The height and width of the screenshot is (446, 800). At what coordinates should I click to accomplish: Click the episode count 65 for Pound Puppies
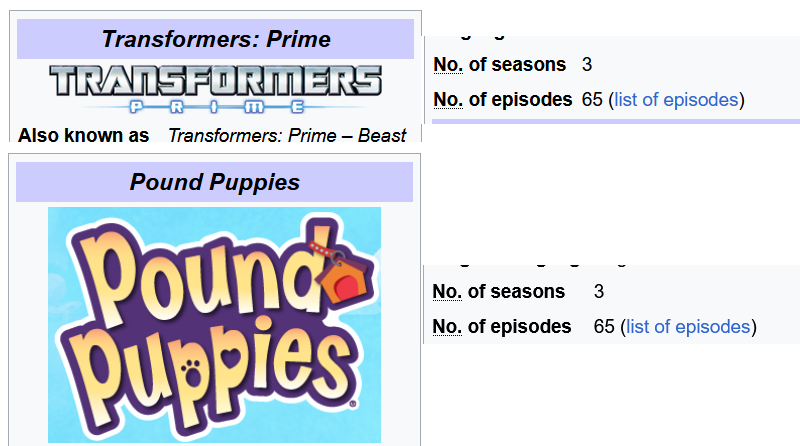(604, 327)
